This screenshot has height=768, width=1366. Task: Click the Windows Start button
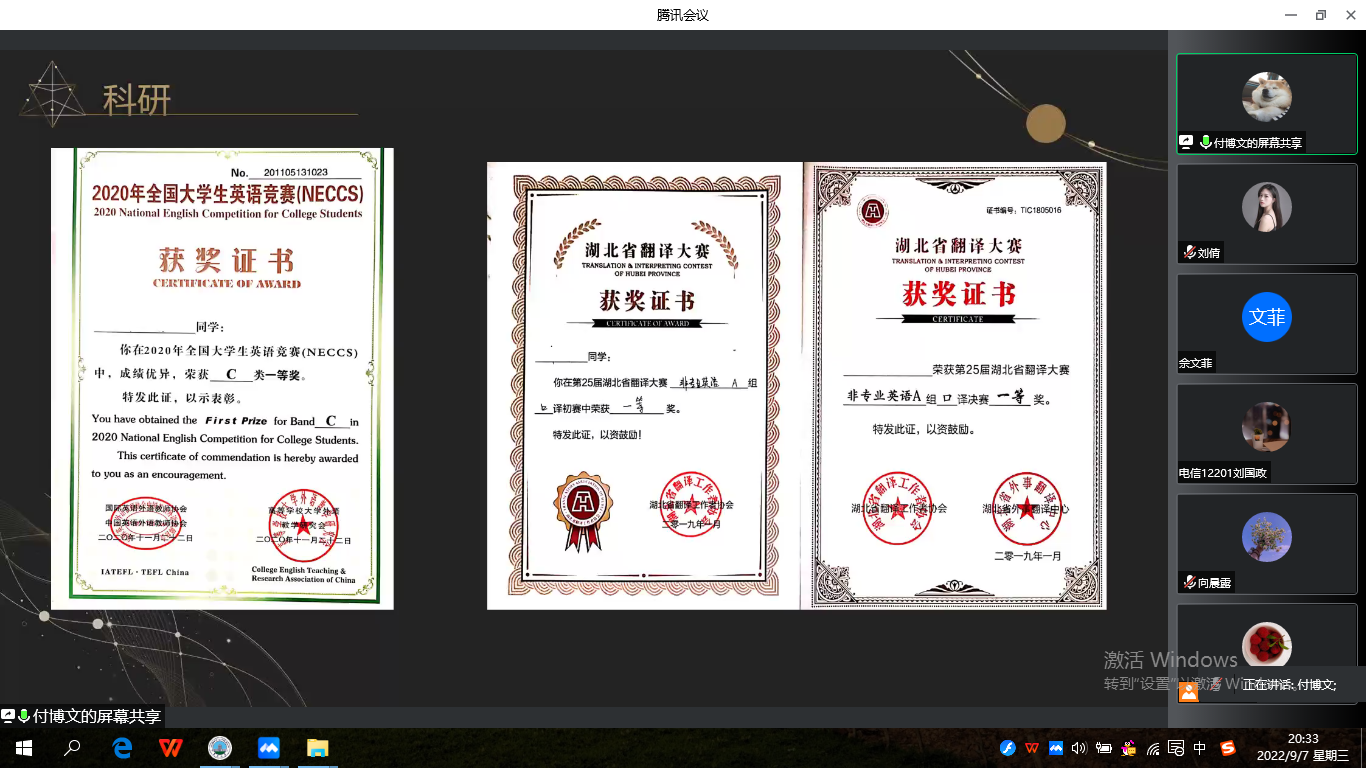(x=24, y=748)
